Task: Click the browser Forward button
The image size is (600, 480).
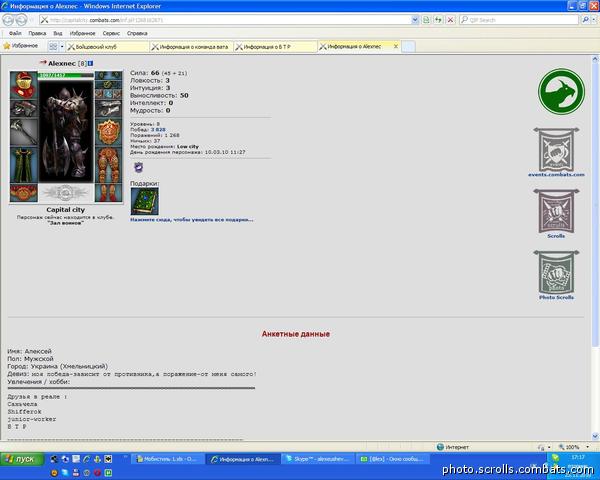Action: click(x=21, y=20)
